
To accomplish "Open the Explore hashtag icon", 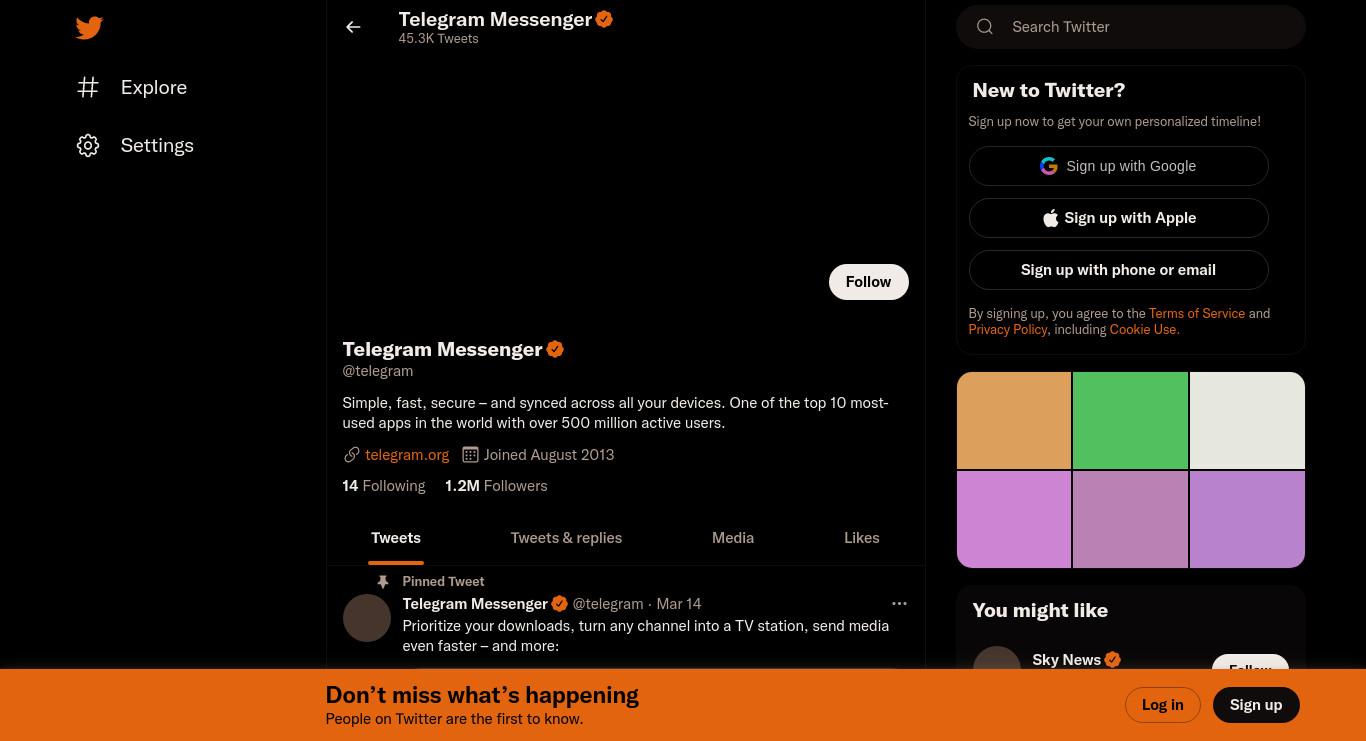I will point(88,87).
